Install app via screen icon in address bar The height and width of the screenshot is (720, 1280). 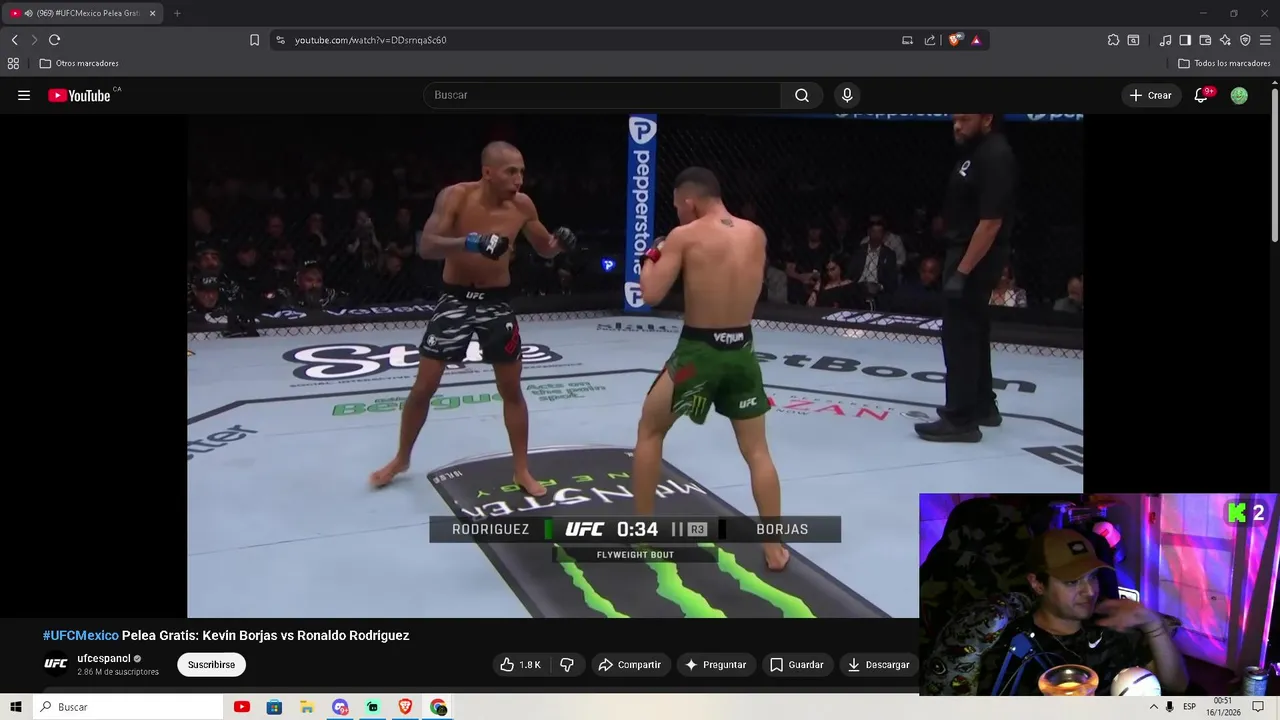pyautogui.click(x=907, y=40)
